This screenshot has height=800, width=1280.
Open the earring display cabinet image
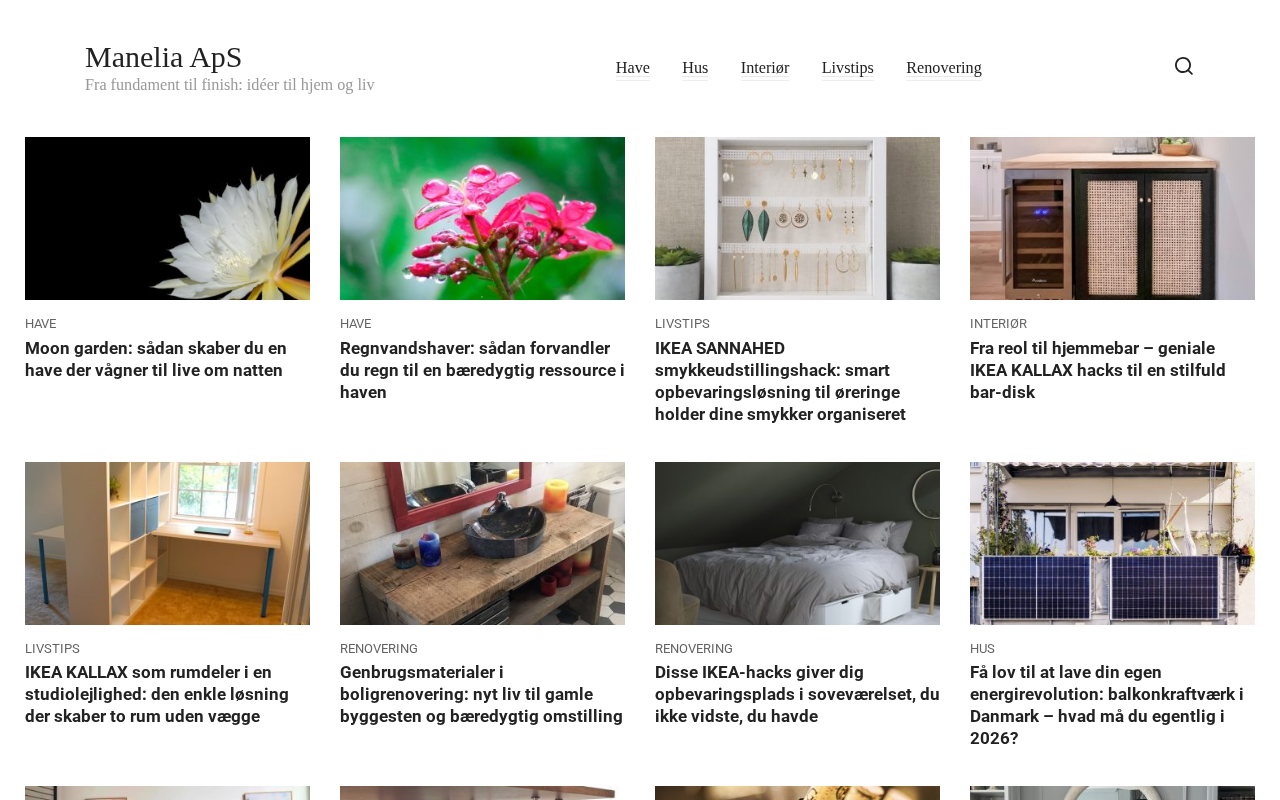pos(797,218)
